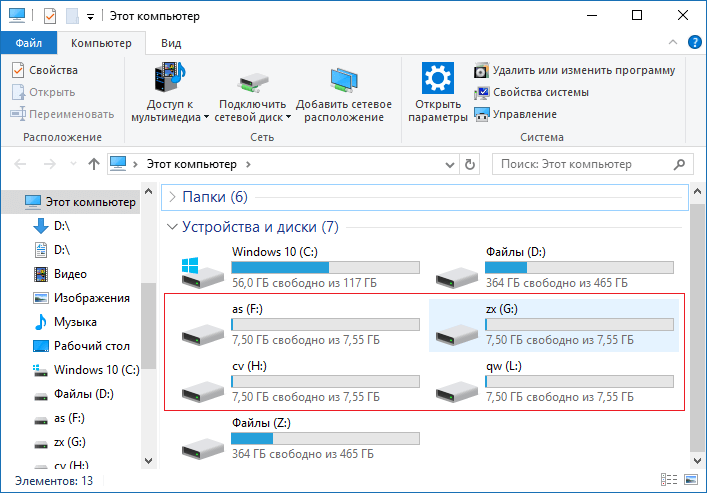Click the refresh button in address bar
This screenshot has height=493, width=707.
click(x=470, y=164)
